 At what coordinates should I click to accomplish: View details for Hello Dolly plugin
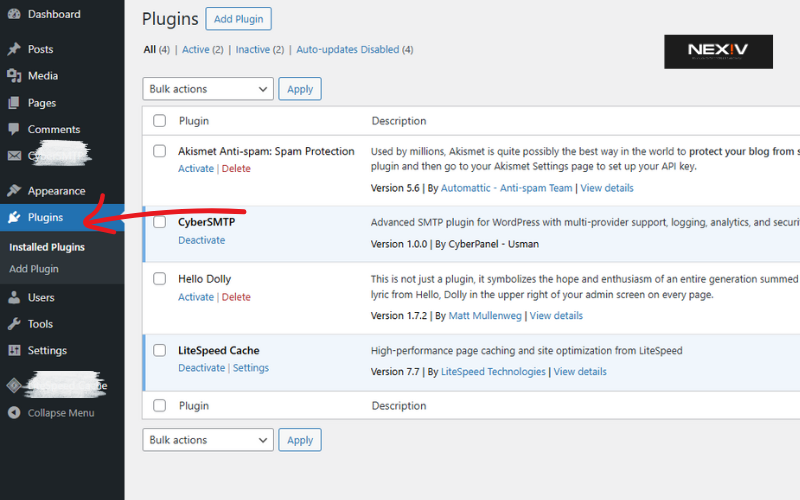[x=556, y=315]
